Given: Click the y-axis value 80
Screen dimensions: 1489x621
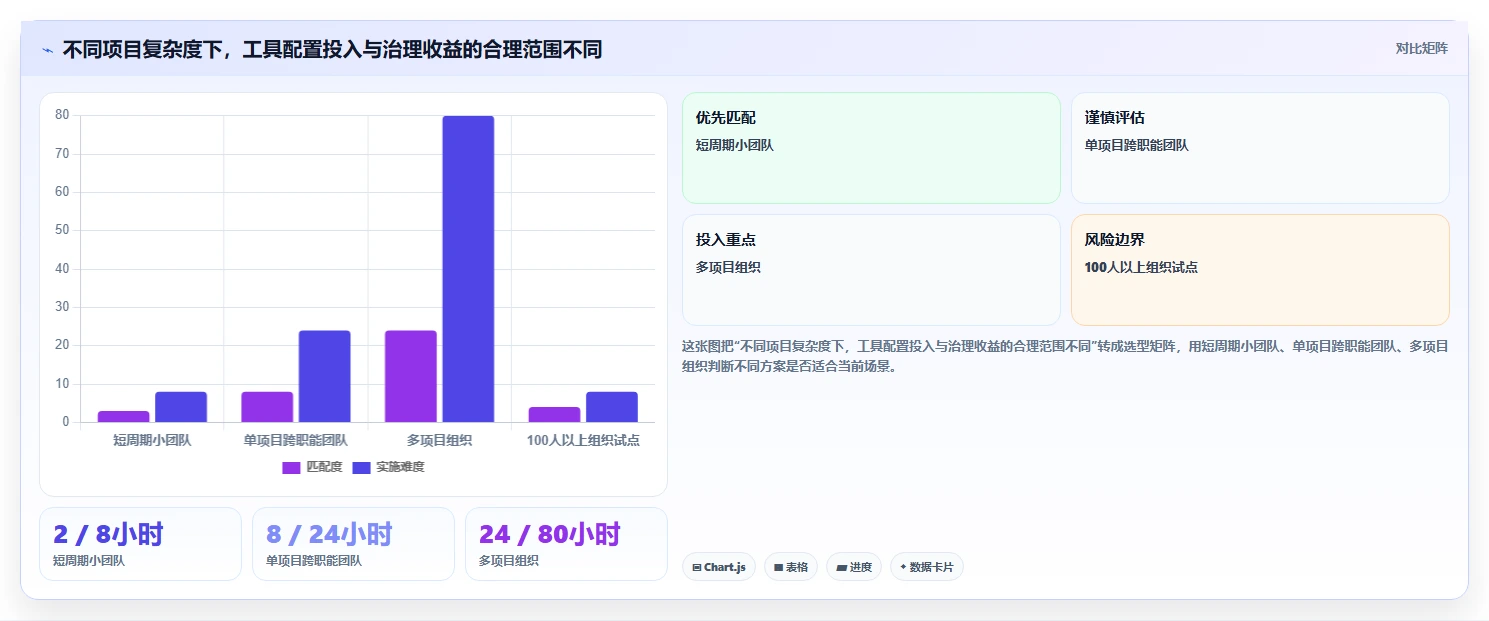Looking at the screenshot, I should click(62, 115).
